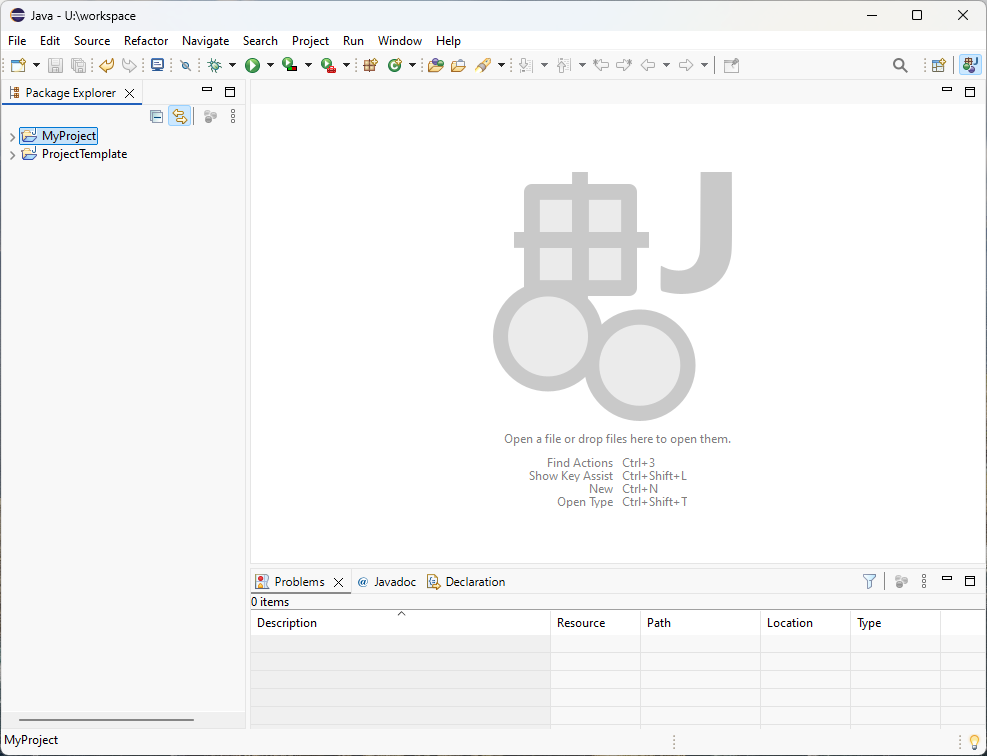Close the Package Explorer view tab
Viewport: 987px width, 756px height.
pos(129,93)
